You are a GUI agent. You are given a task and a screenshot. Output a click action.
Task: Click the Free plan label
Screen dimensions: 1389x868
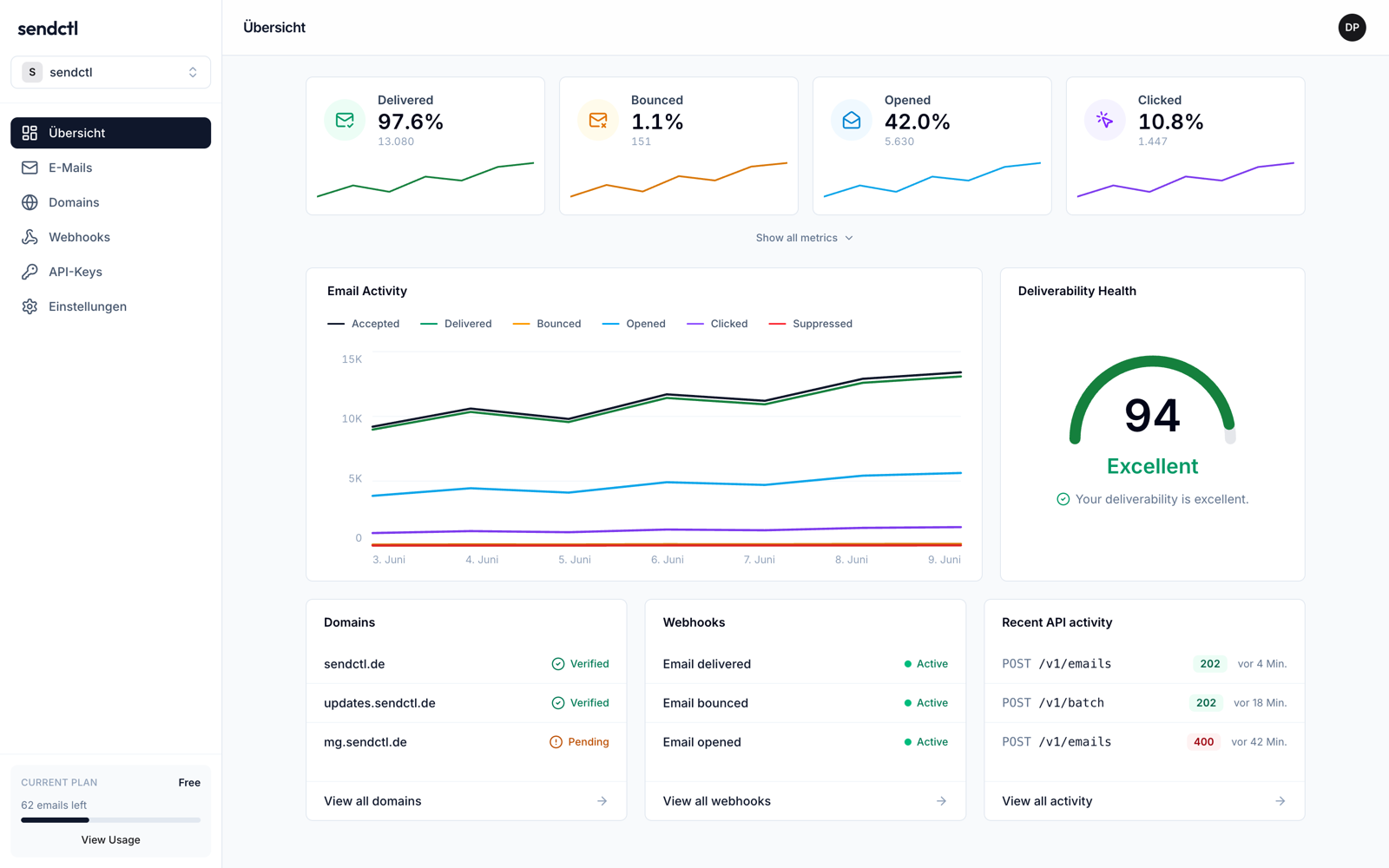pyautogui.click(x=189, y=783)
